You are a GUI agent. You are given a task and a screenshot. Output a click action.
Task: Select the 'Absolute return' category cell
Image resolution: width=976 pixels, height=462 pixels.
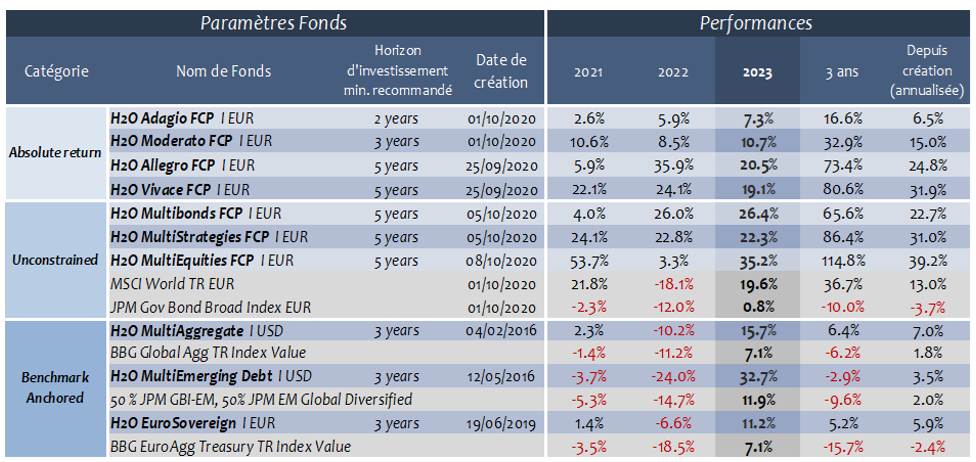point(56,152)
